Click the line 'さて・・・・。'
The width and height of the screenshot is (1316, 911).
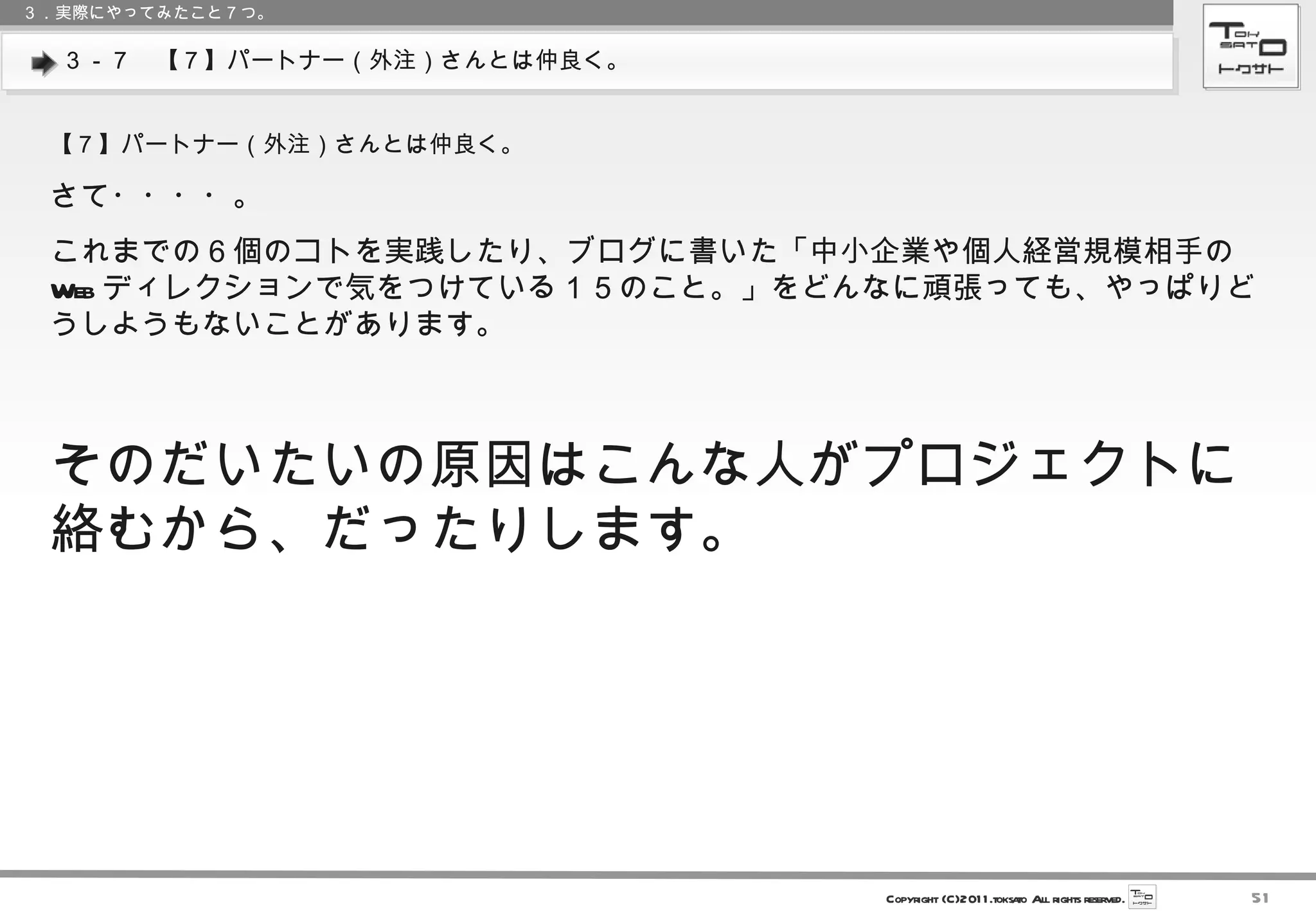[149, 196]
